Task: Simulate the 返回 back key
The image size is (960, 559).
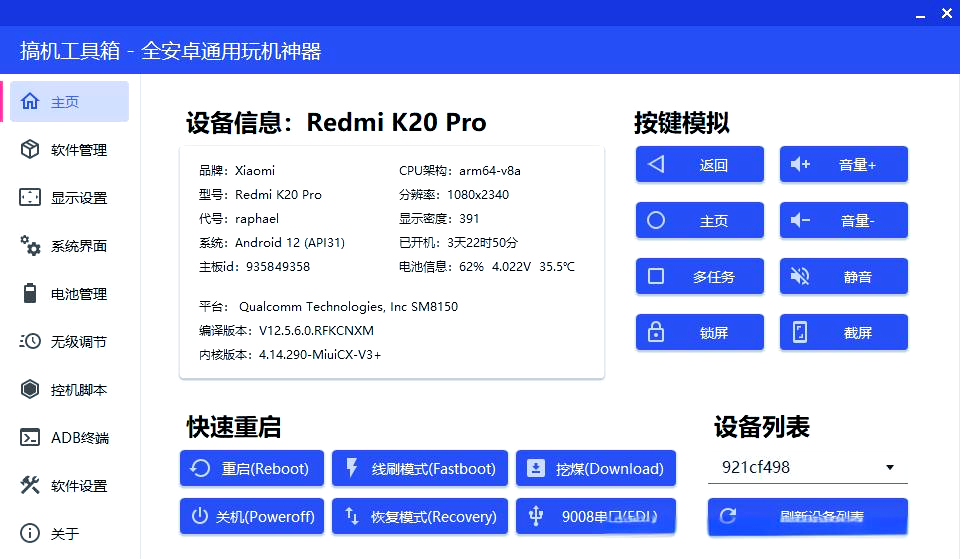Action: 700,164
